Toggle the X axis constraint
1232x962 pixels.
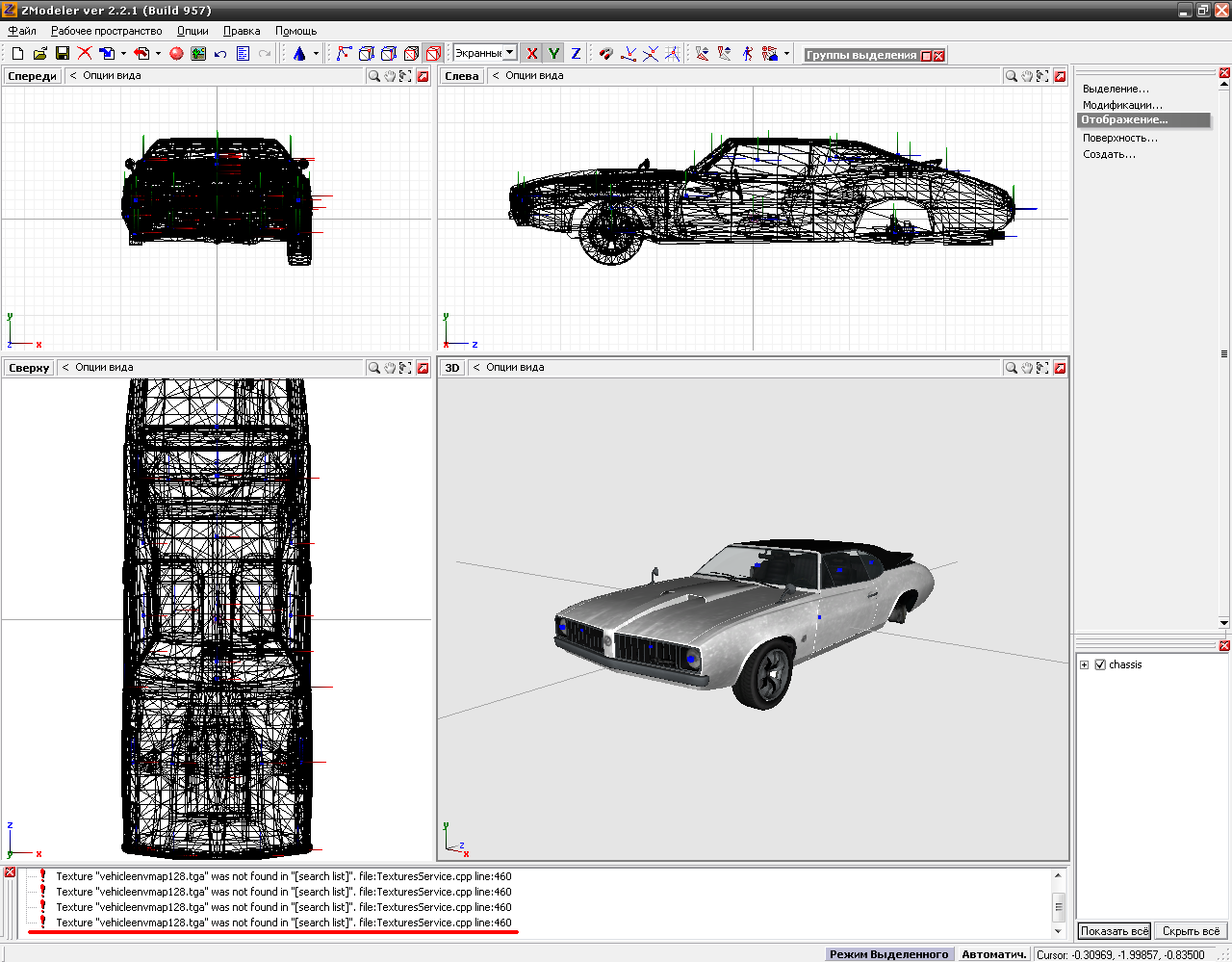tap(531, 54)
